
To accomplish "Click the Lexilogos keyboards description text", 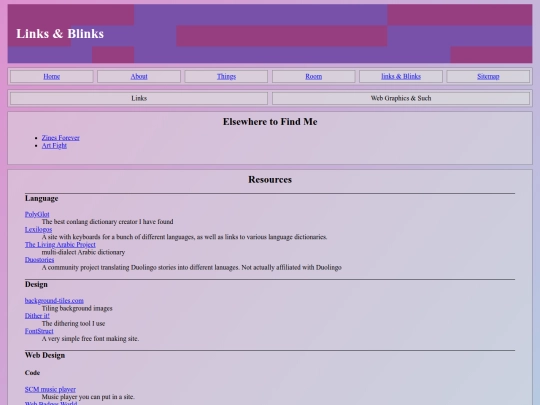I will 184,237.
